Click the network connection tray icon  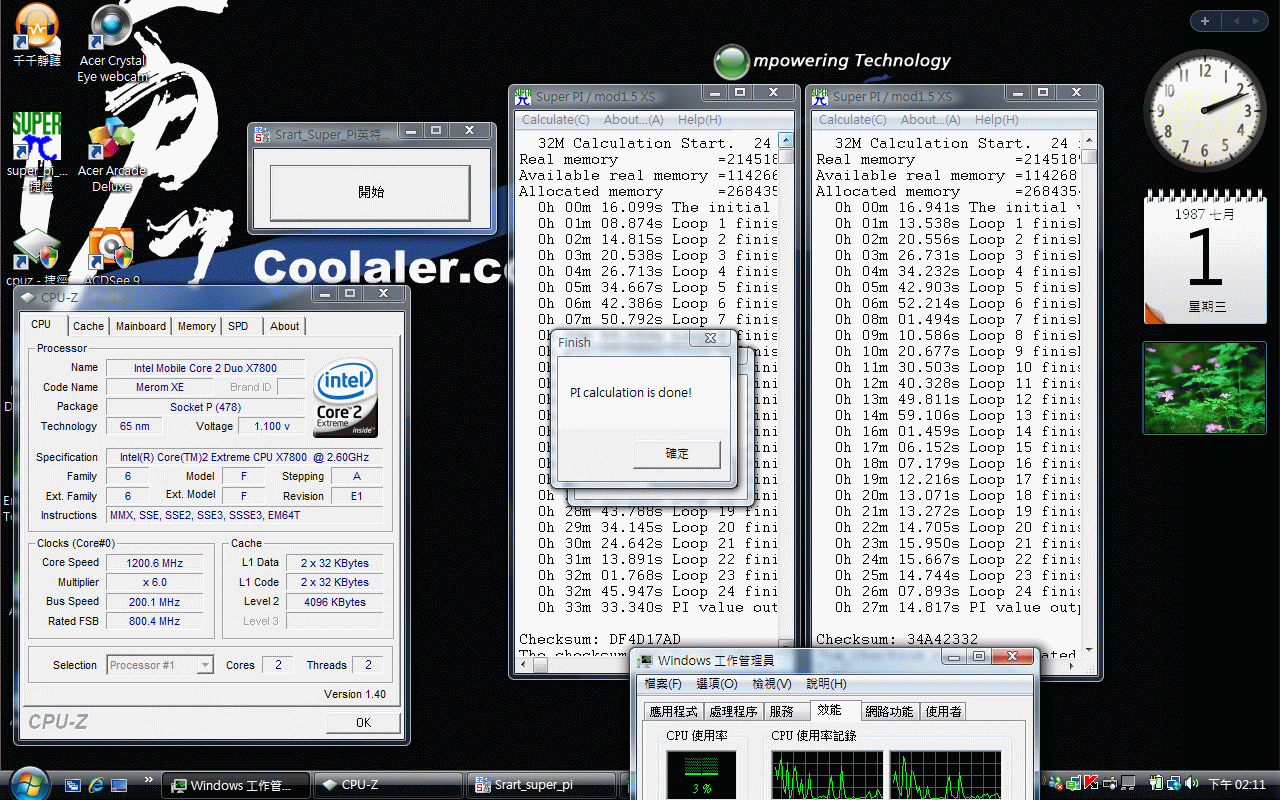coord(1173,784)
